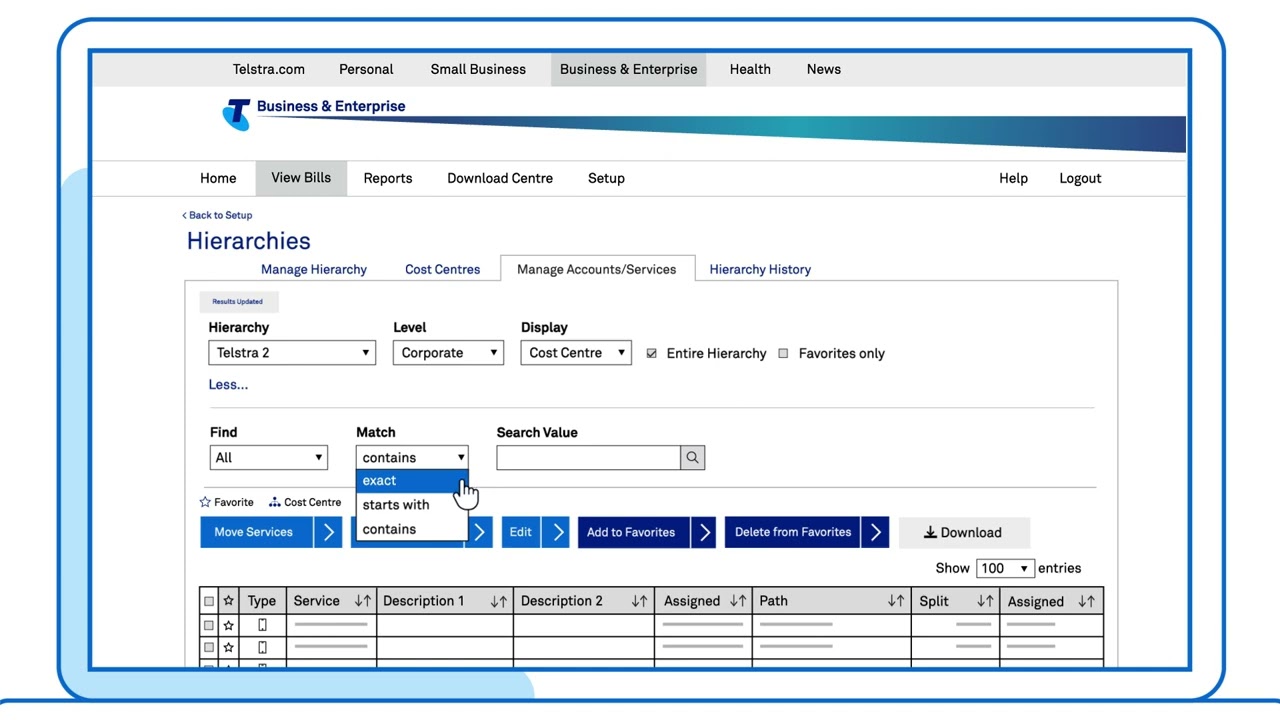Screen dimensions: 1280x720
Task: Click arrow icon beside Add to Favorites
Action: point(704,532)
